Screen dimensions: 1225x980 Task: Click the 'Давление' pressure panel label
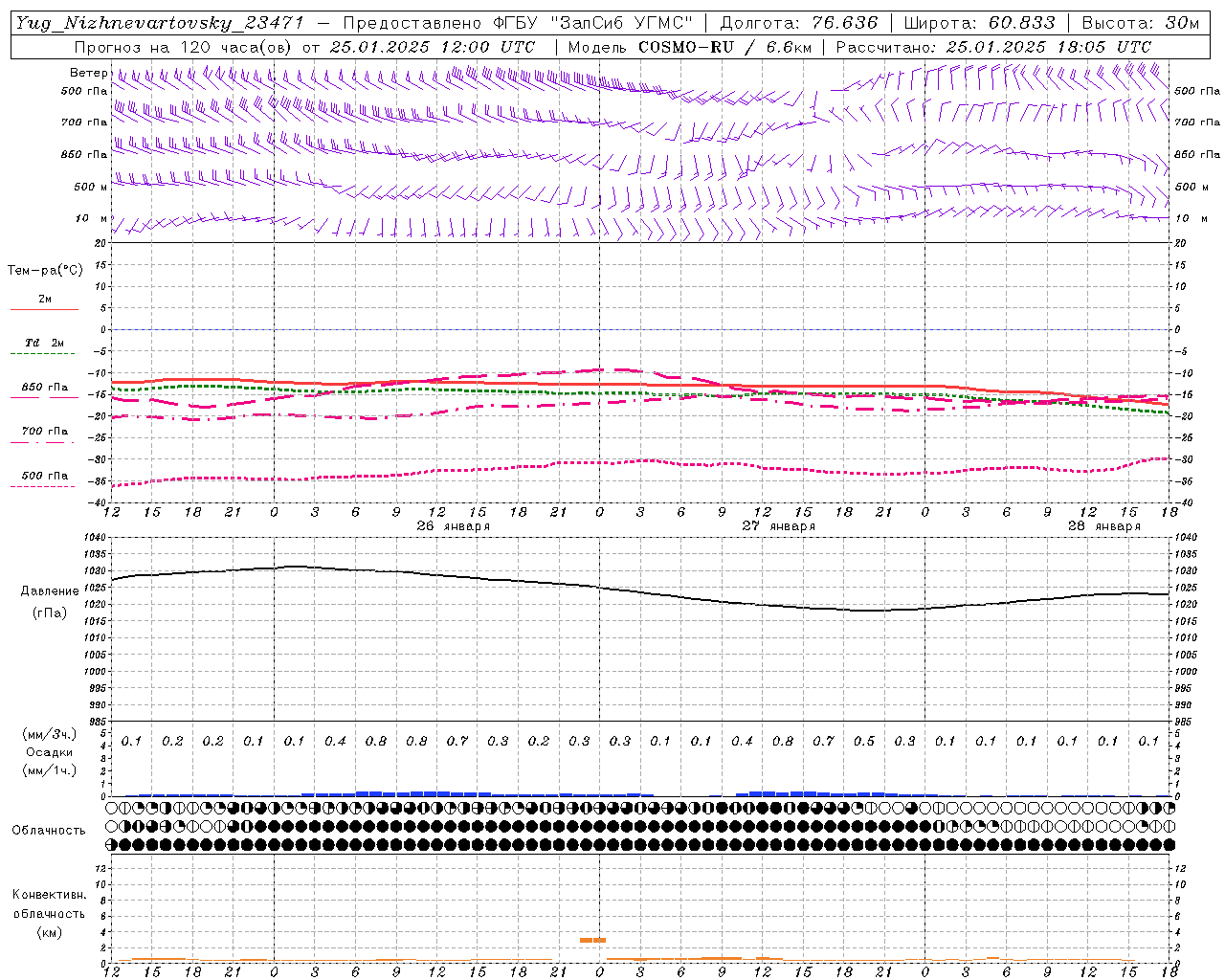click(x=50, y=591)
